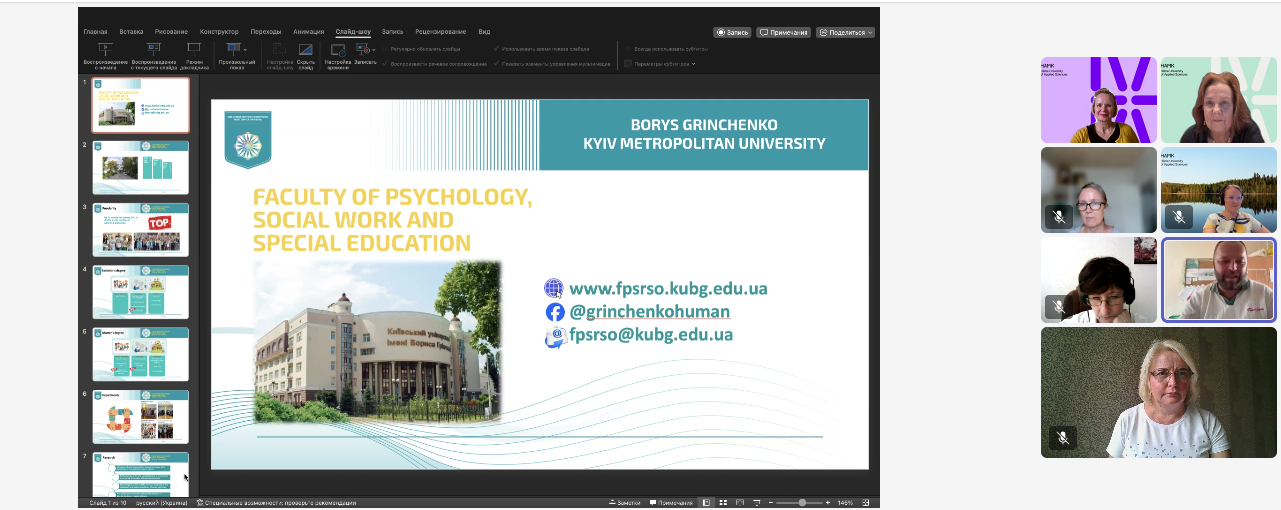Open the Animation ribbon tab
The height and width of the screenshot is (510, 1281).
click(x=308, y=32)
